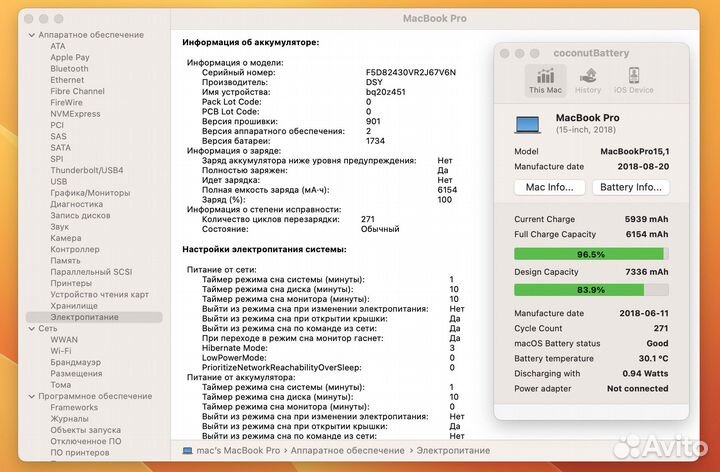Click the 83.9% capacity progress bar
The width and height of the screenshot is (720, 472).
click(591, 290)
